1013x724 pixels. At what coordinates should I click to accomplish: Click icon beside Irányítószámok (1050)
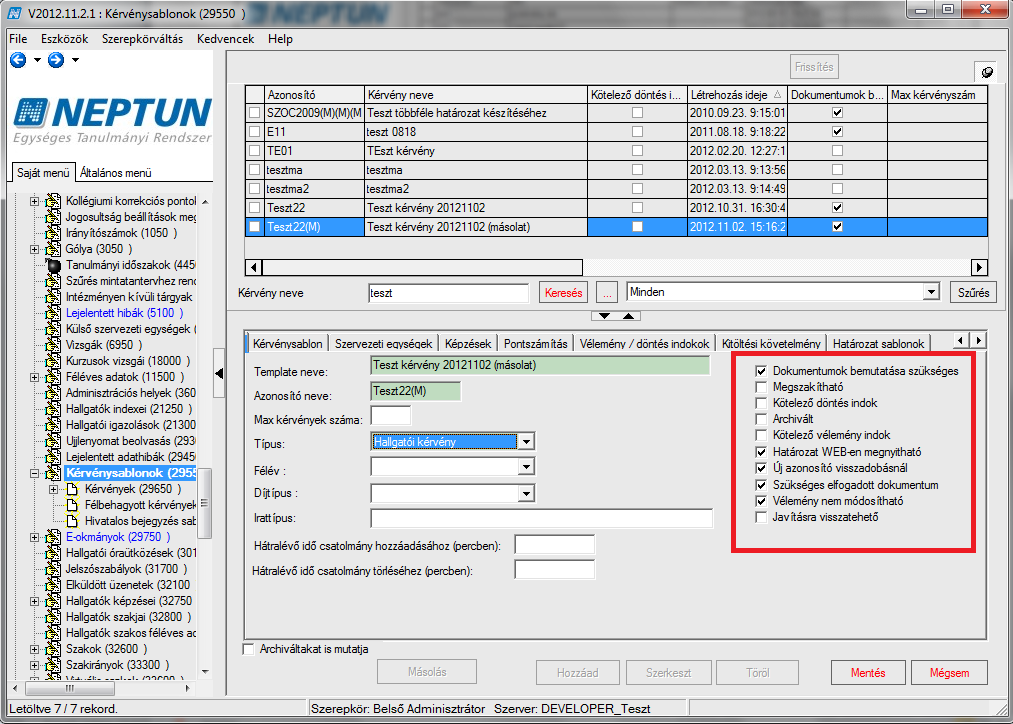coord(54,233)
